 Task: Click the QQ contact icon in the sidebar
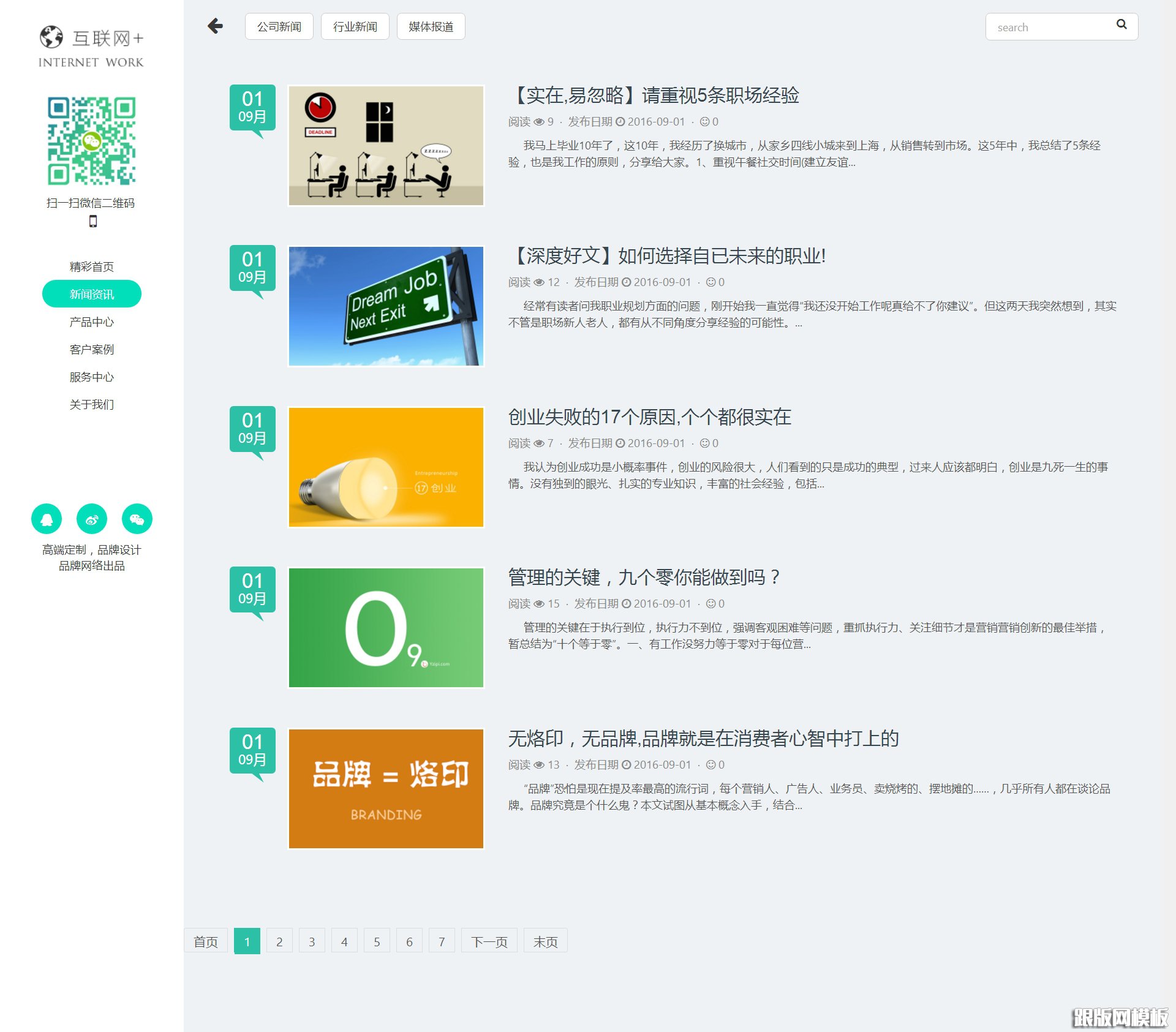point(47,519)
